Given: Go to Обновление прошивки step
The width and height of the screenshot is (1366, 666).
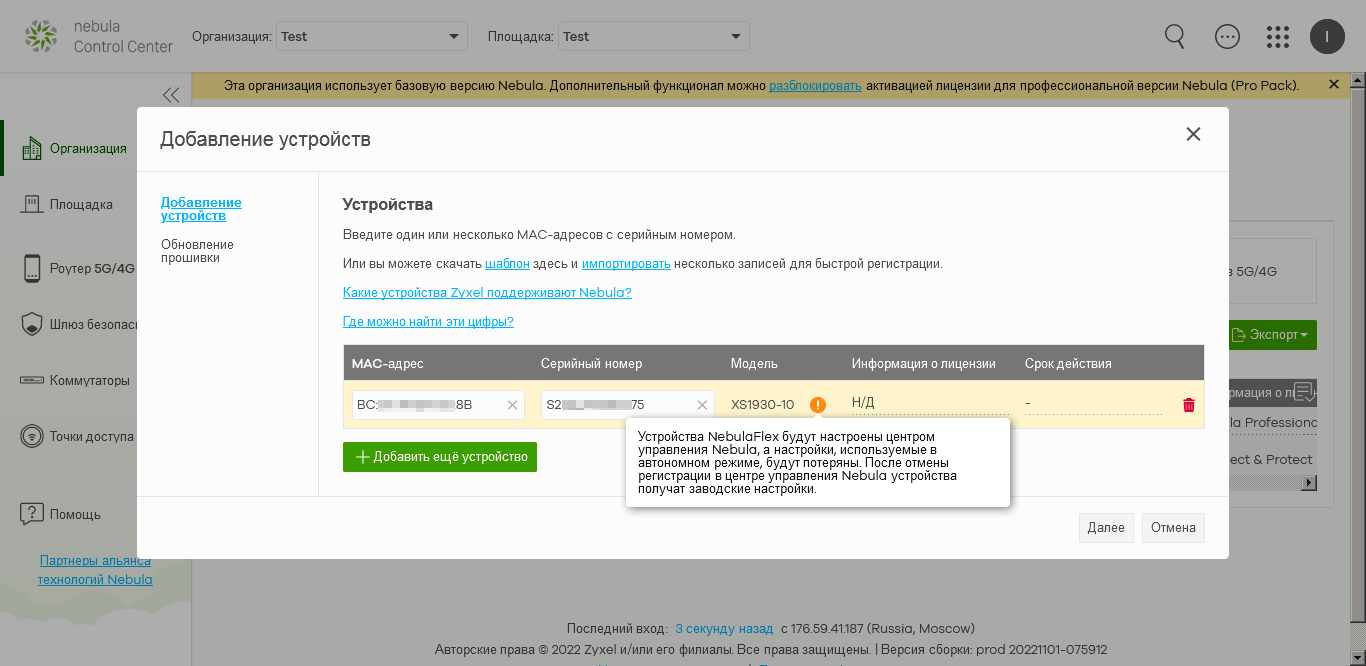Looking at the screenshot, I should (x=197, y=251).
